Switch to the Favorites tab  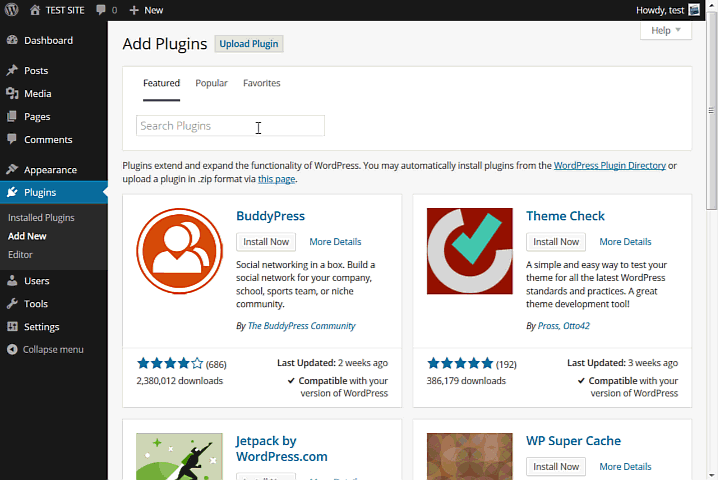click(261, 83)
